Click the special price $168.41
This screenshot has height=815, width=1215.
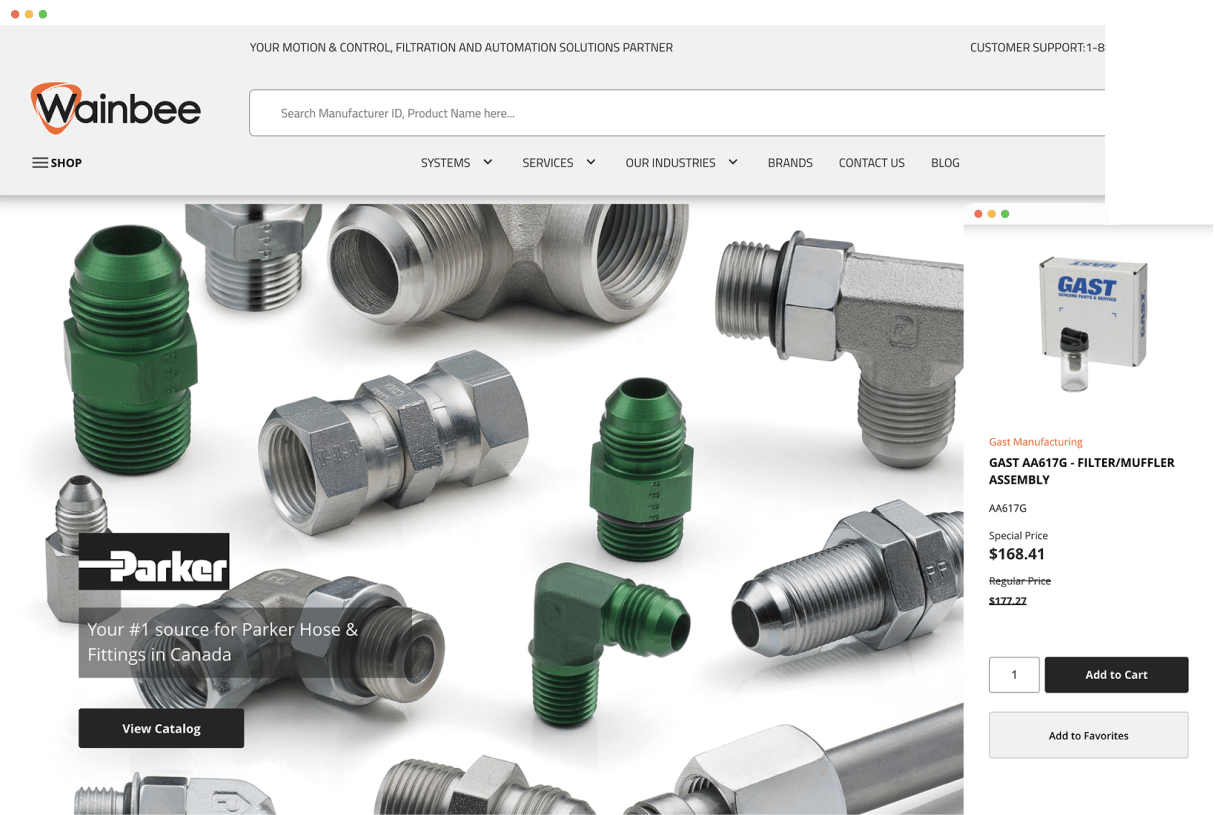(1016, 554)
